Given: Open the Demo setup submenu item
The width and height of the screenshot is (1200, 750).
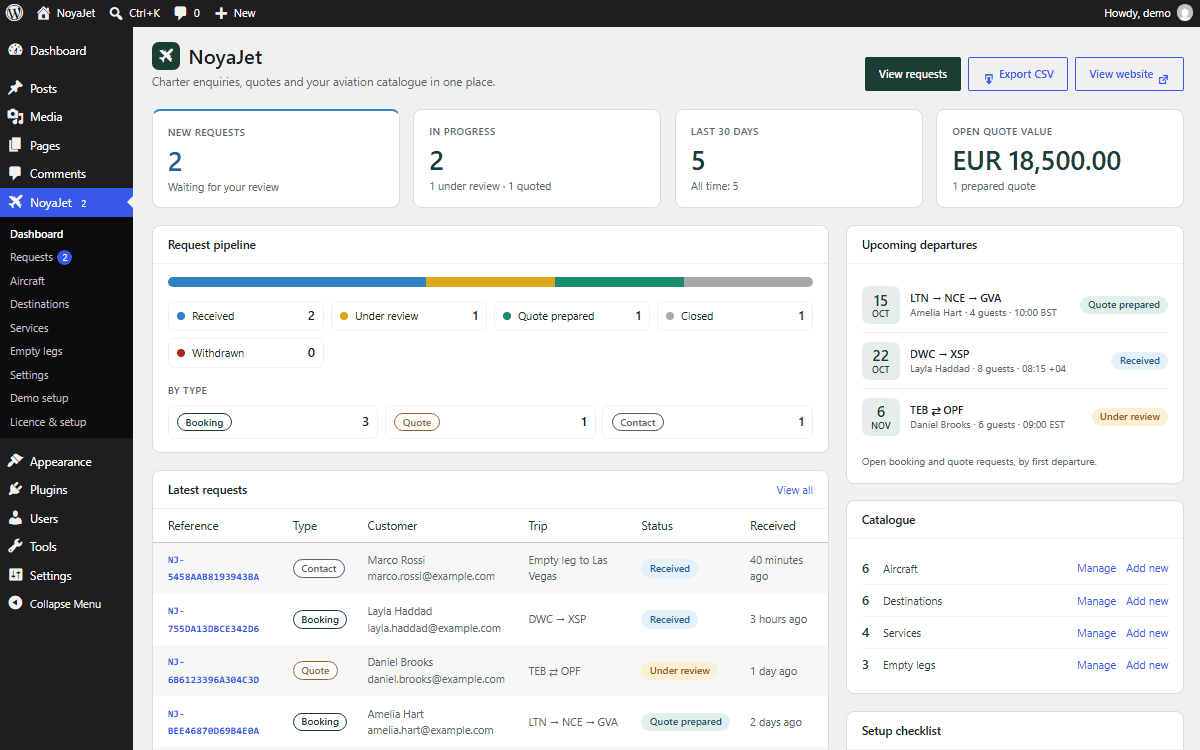Looking at the screenshot, I should tap(40, 398).
